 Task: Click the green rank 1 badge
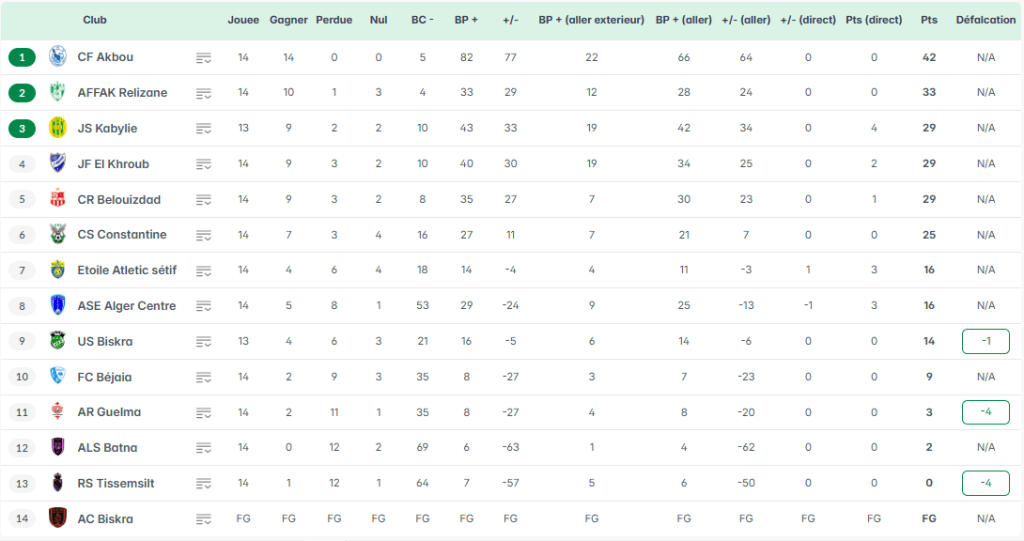click(22, 57)
